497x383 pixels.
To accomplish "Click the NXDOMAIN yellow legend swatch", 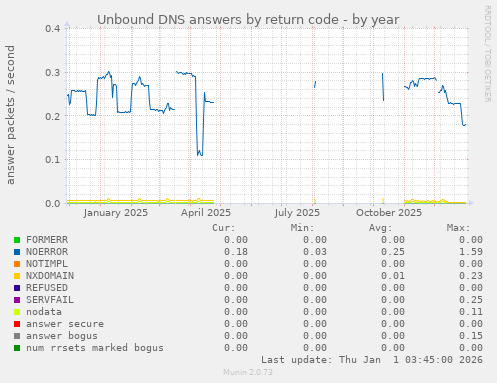I will pyautogui.click(x=17, y=276).
